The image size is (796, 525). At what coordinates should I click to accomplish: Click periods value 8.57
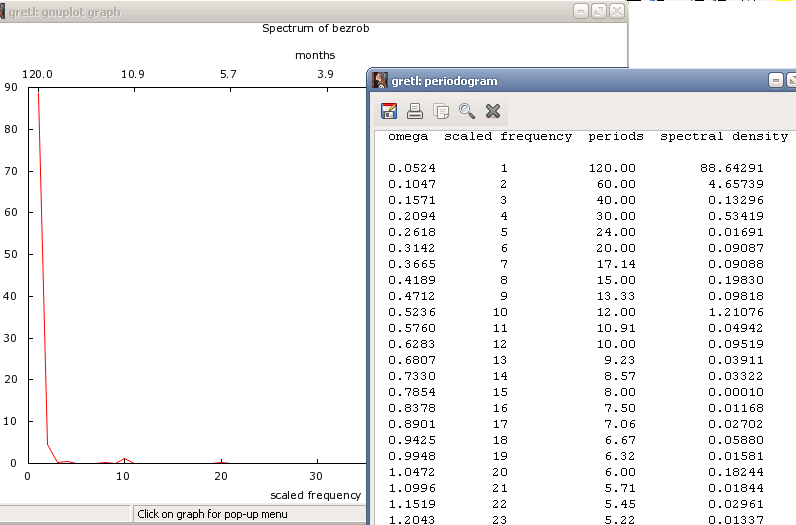pos(620,376)
